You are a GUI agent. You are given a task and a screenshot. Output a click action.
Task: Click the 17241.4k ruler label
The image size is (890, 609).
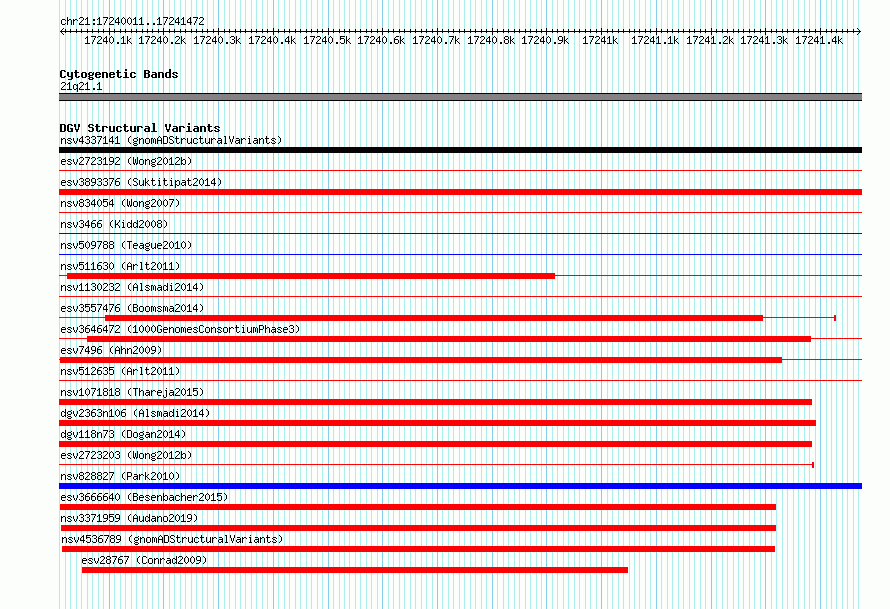tap(818, 40)
